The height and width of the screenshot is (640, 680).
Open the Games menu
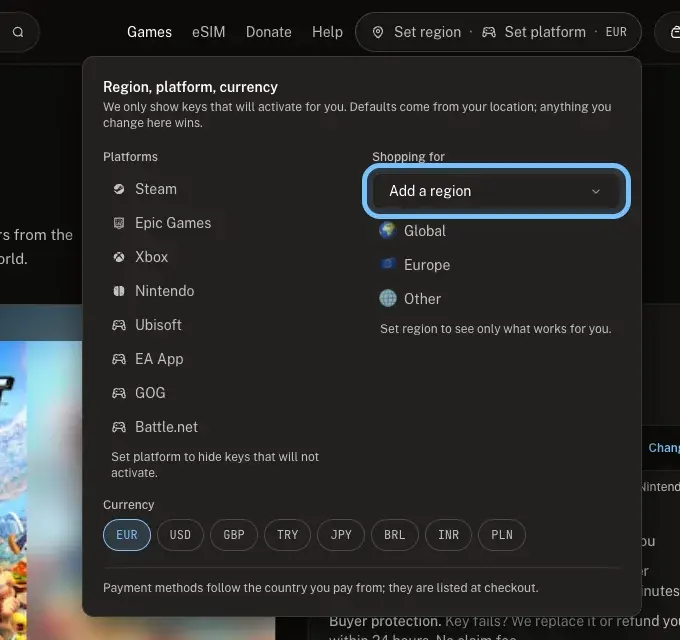coord(149,32)
